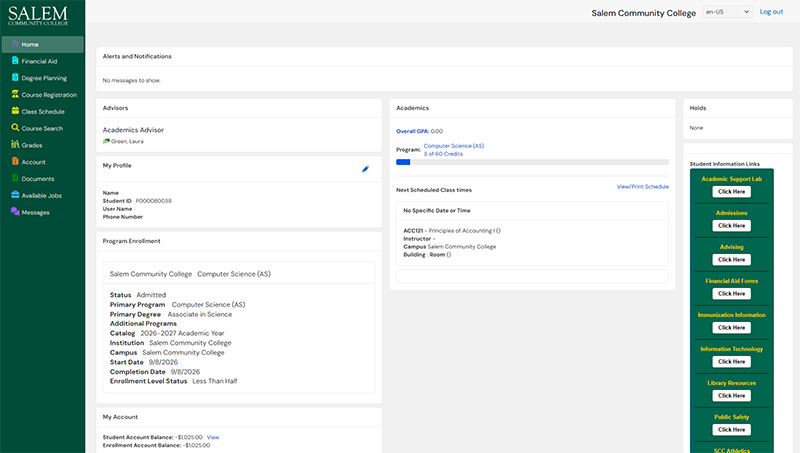Click the Degree Planning sidebar icon
Image resolution: width=800 pixels, height=453 pixels.
pyautogui.click(x=15, y=78)
